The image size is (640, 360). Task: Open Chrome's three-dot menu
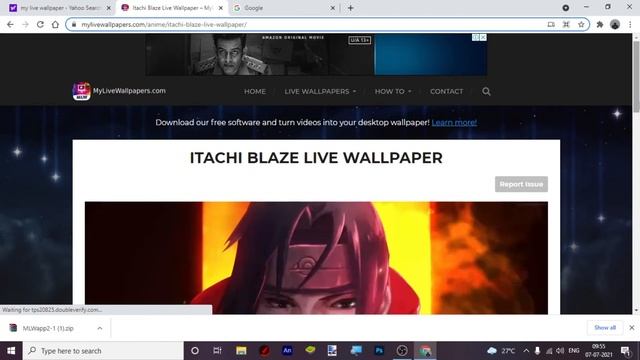pyautogui.click(x=630, y=24)
